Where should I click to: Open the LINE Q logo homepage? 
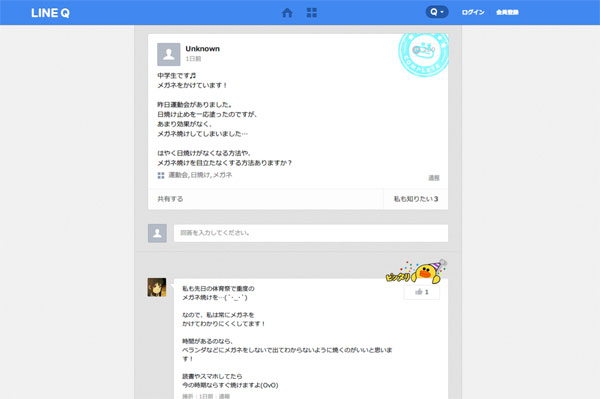pyautogui.click(x=50, y=13)
